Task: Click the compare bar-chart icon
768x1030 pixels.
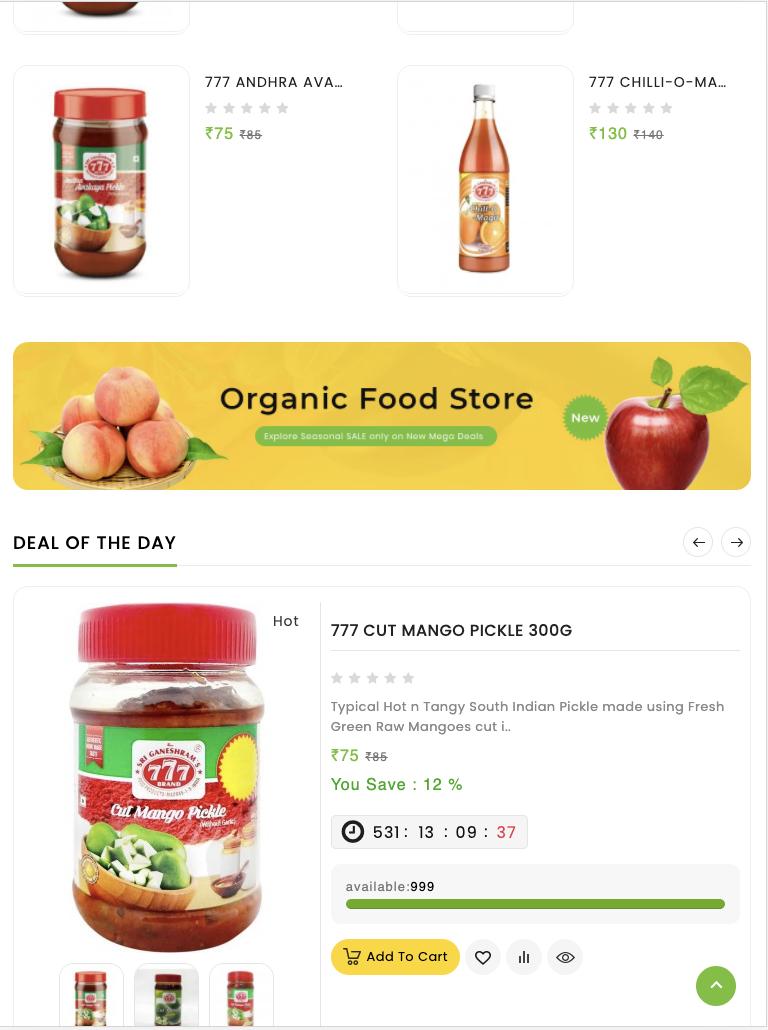Action: pyautogui.click(x=524, y=957)
